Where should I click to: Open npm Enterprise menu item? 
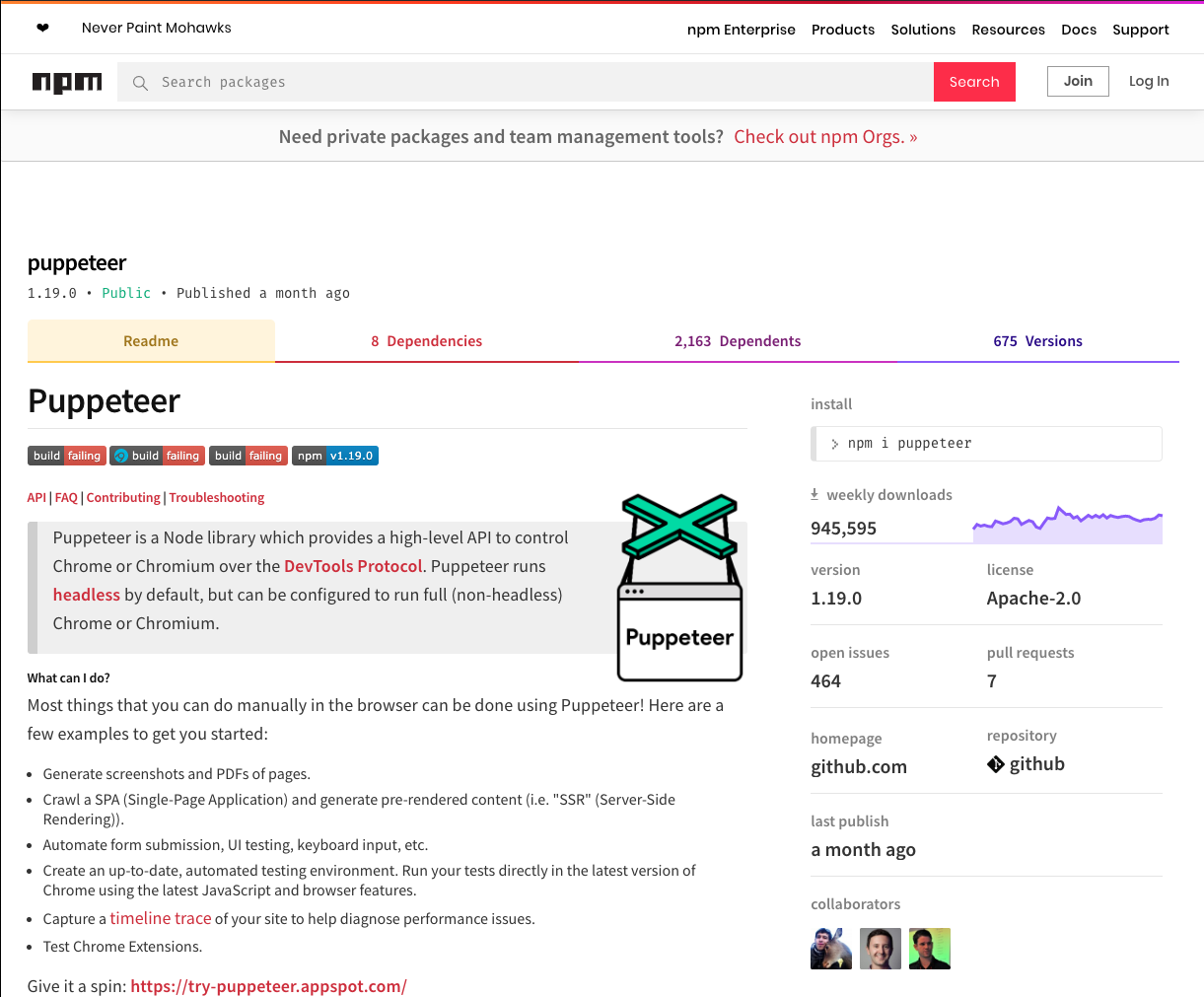click(x=742, y=30)
